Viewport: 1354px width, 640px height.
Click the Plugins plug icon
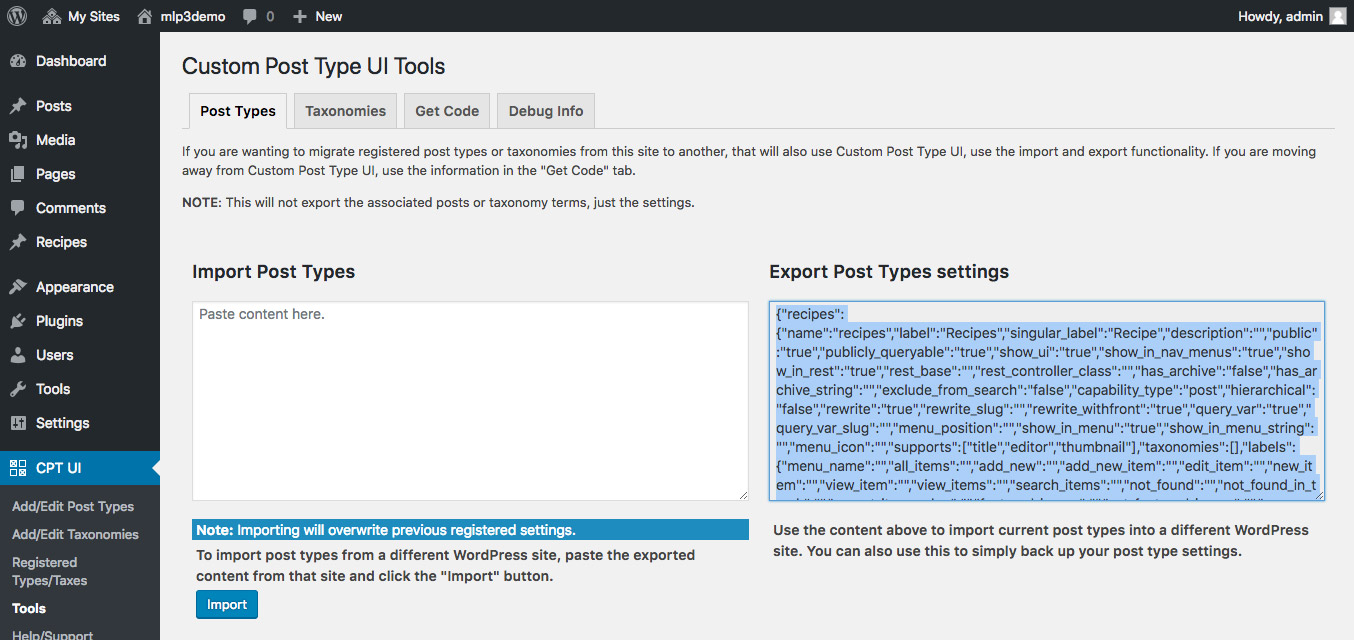tap(18, 321)
